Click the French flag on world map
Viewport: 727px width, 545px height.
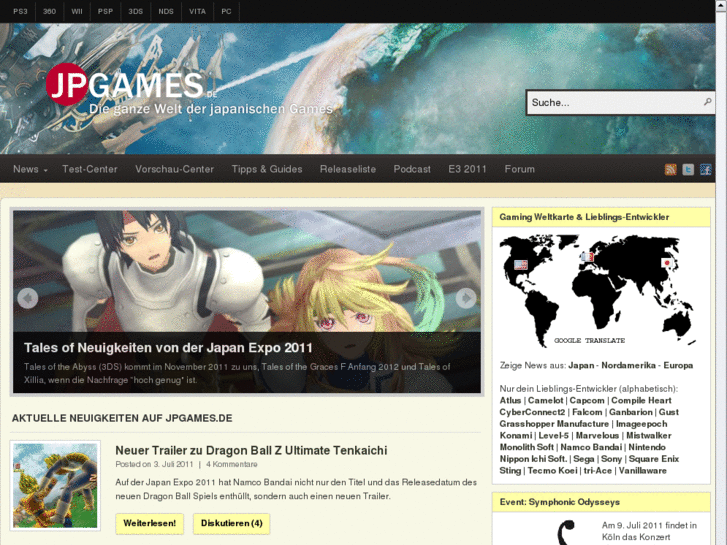tap(587, 256)
